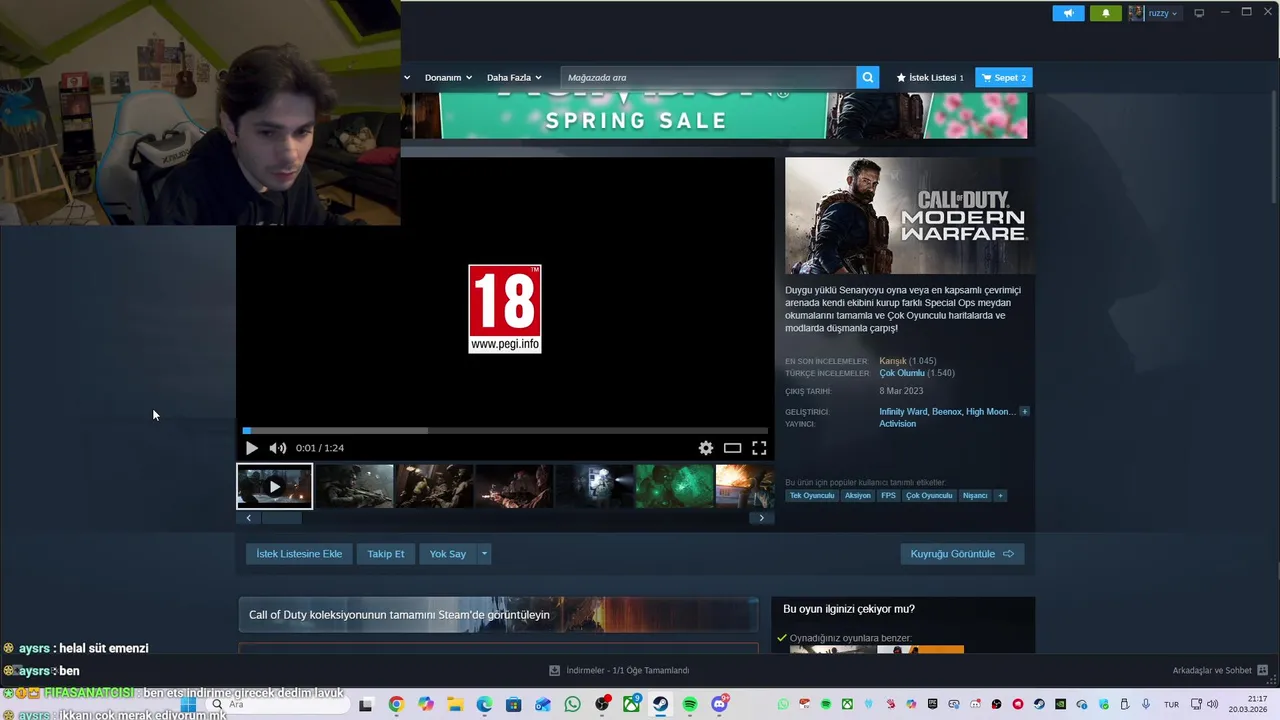The image size is (1280, 720).
Task: Click the blue megaphone announcements icon
Action: click(1068, 13)
